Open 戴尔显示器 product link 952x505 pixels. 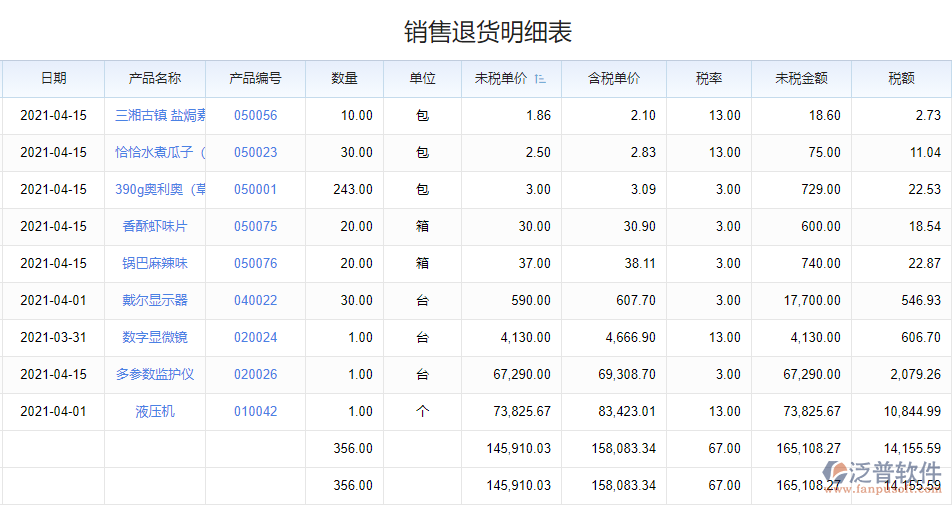[x=155, y=301]
